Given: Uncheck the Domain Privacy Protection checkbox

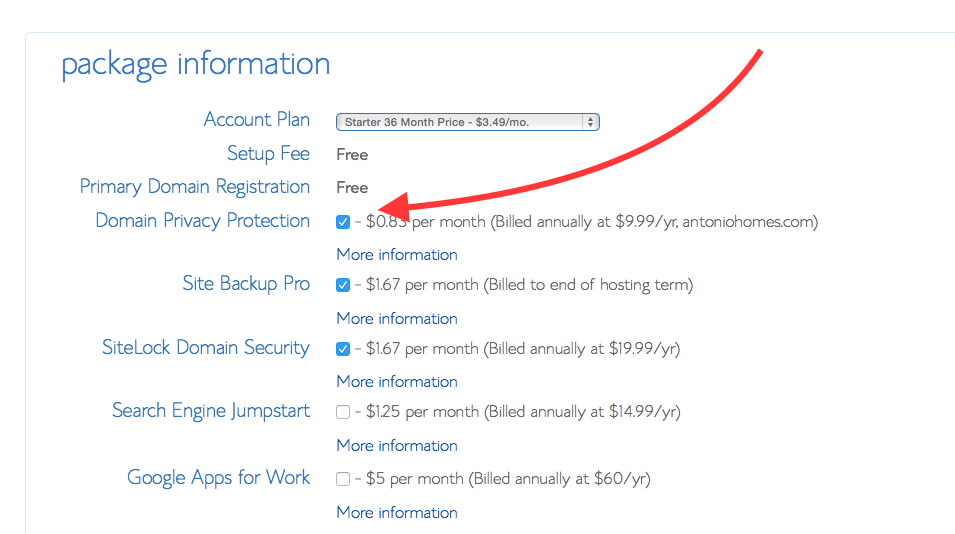Looking at the screenshot, I should 343,222.
